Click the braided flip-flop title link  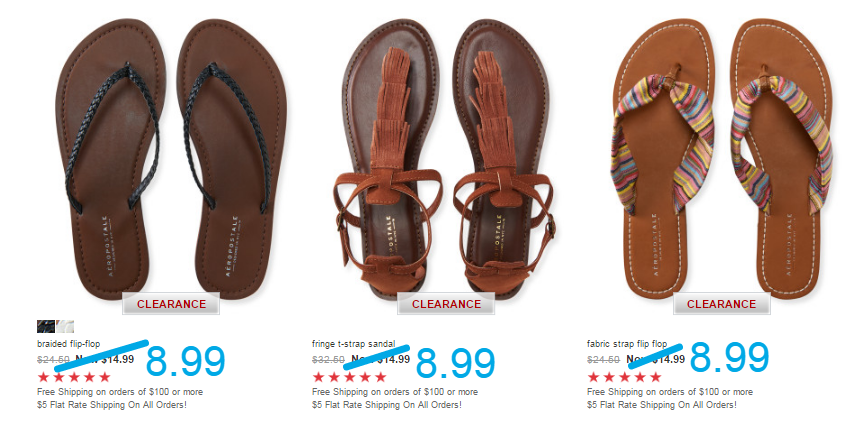tap(68, 344)
